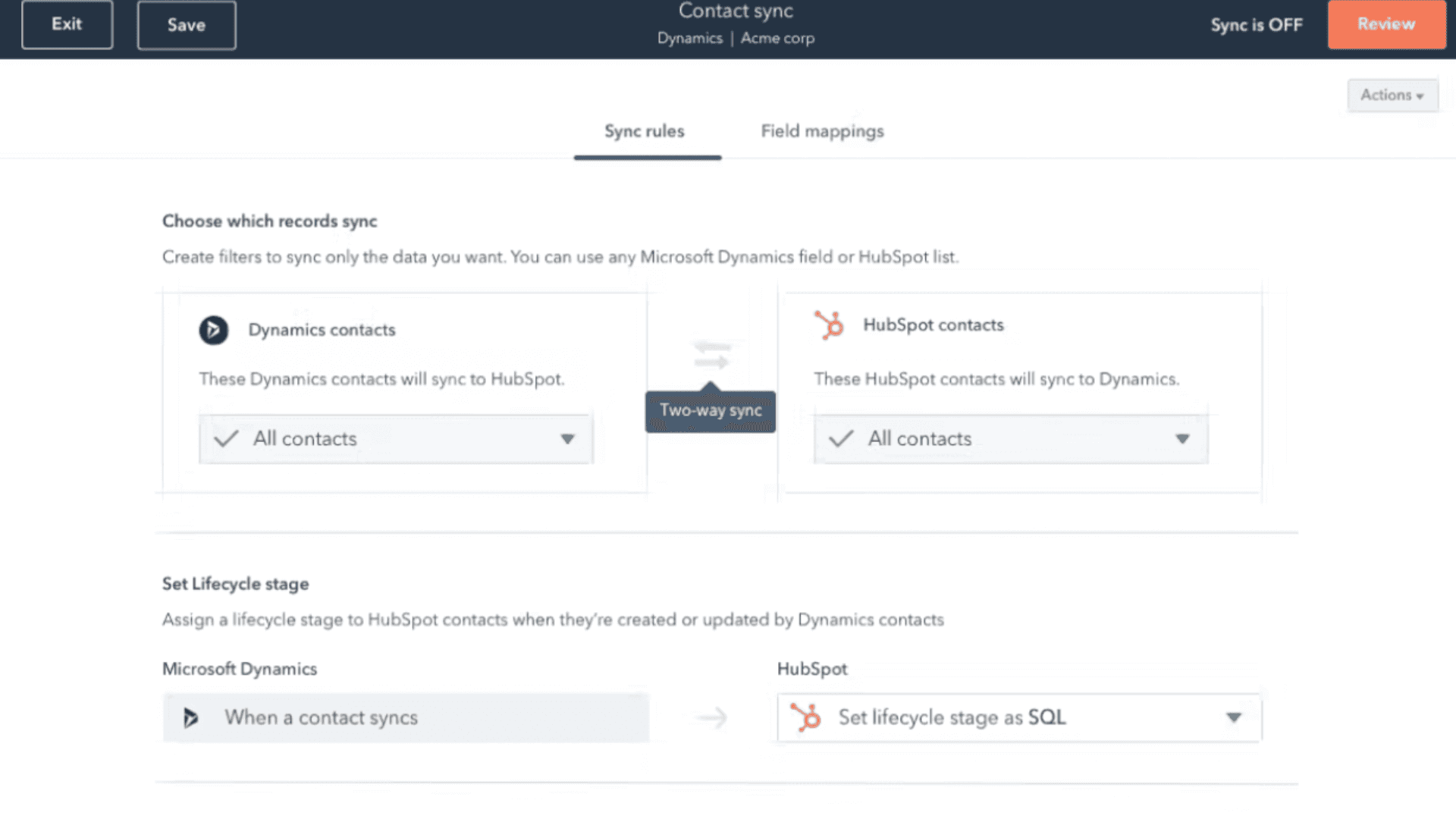Click the Dynamics contacts logo icon

pyautogui.click(x=213, y=330)
